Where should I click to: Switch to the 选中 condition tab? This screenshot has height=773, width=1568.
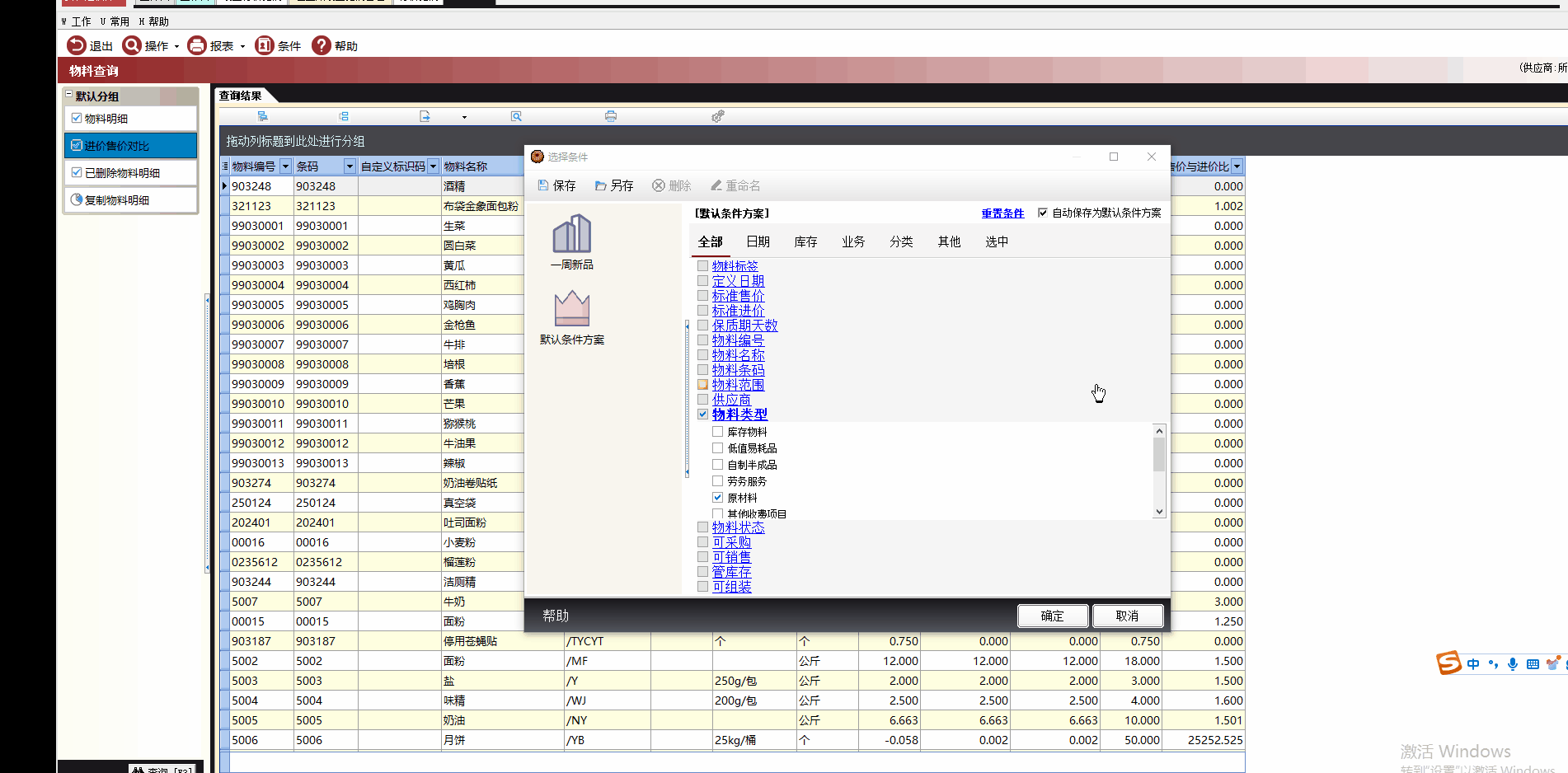pyautogui.click(x=997, y=241)
